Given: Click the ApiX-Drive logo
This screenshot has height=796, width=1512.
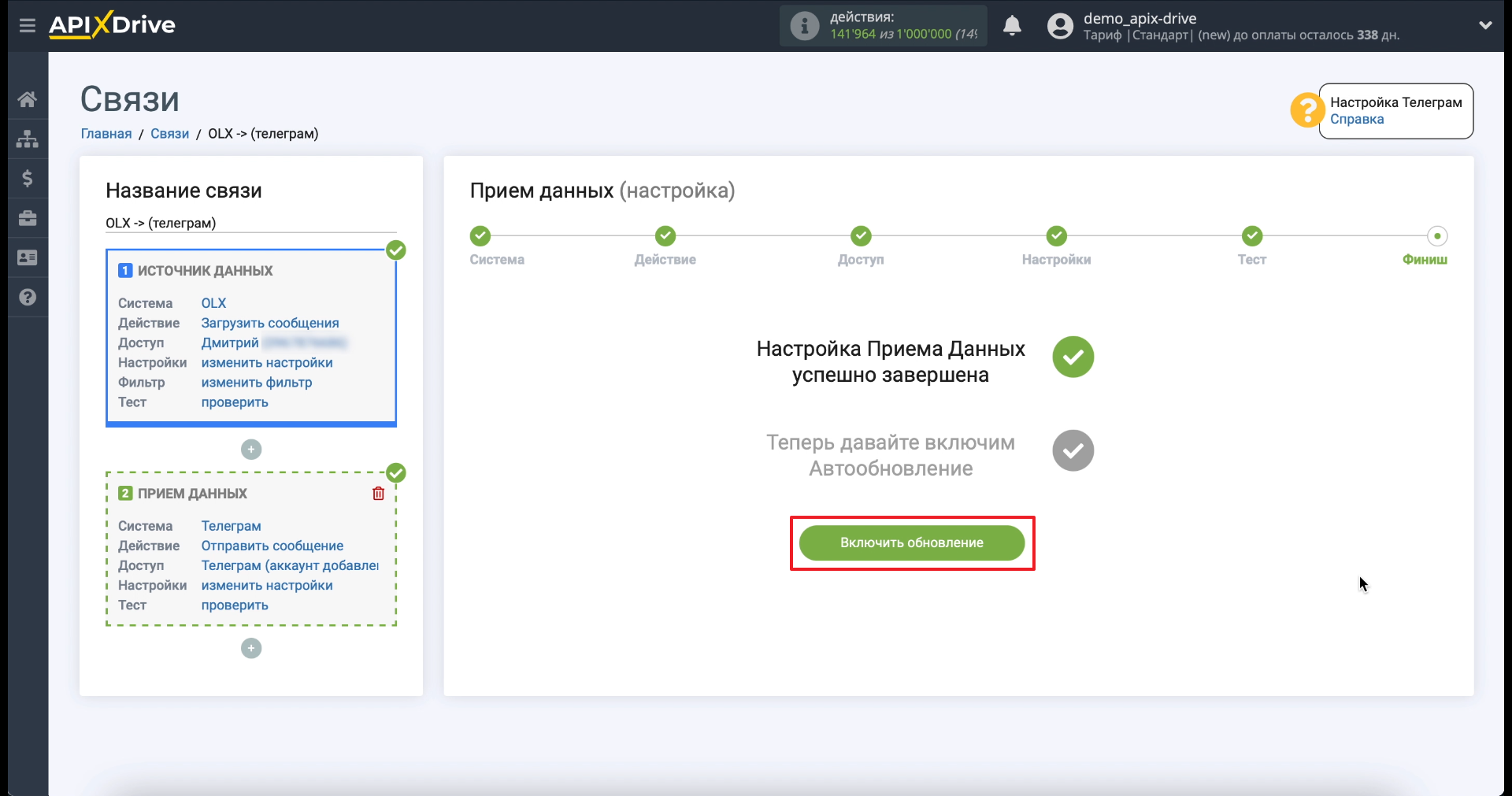Looking at the screenshot, I should pos(112,24).
